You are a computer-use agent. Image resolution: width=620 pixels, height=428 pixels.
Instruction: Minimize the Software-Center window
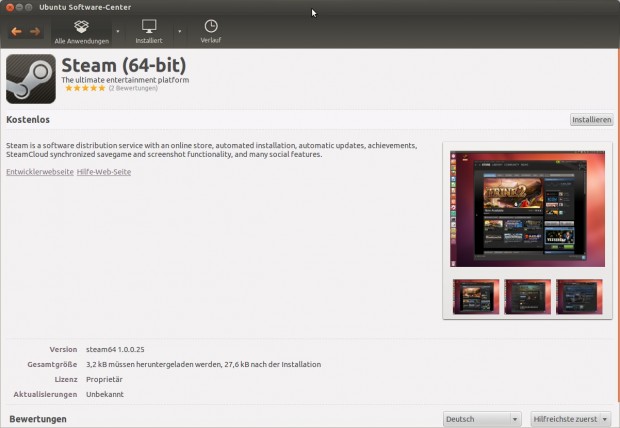click(19, 7)
